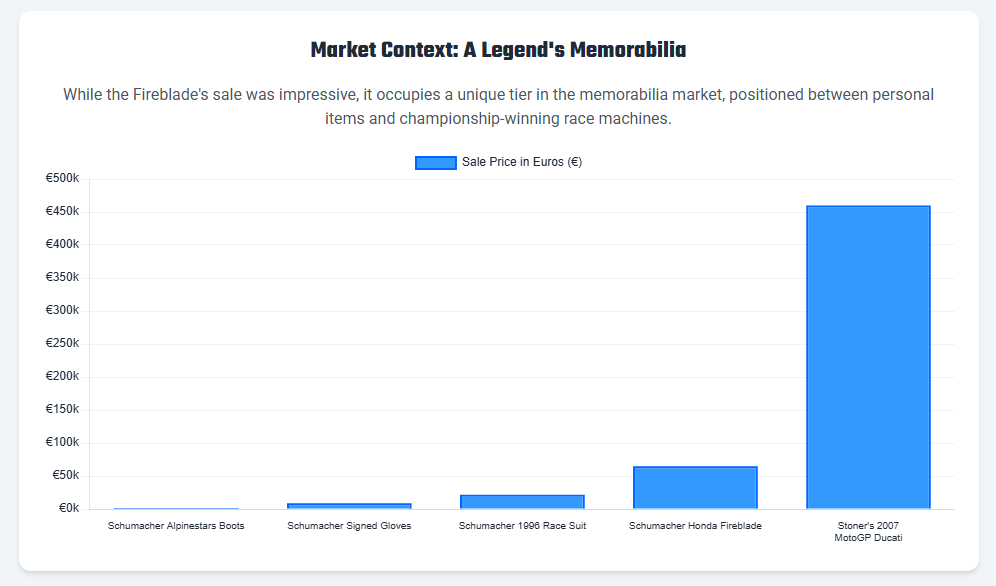This screenshot has height=586, width=996.
Task: Click the Schumacher Alpinestars Boots axis label
Action: click(x=176, y=525)
